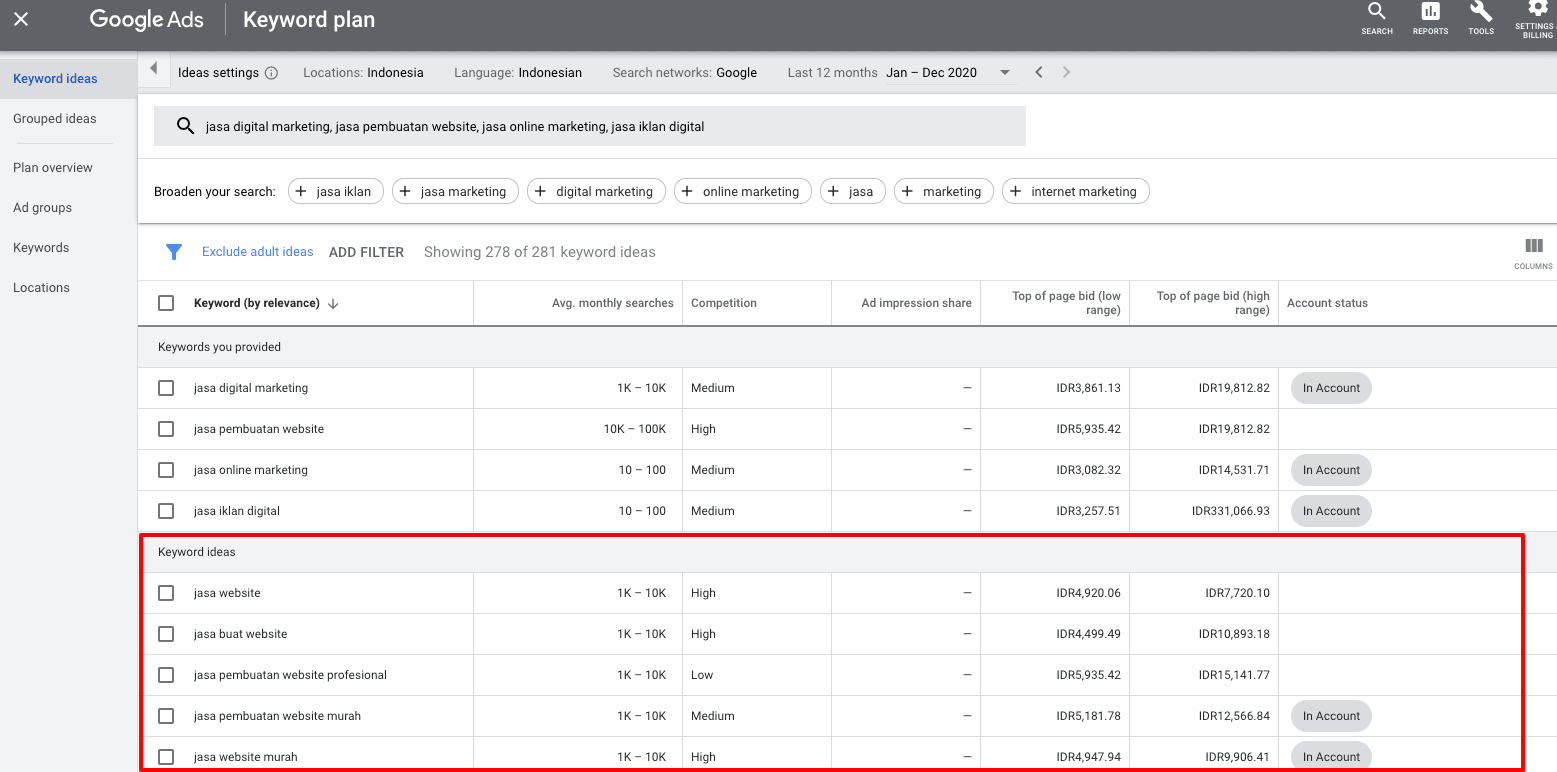This screenshot has width=1557, height=772.
Task: Close the Keyword plan with X
Action: pos(21,19)
